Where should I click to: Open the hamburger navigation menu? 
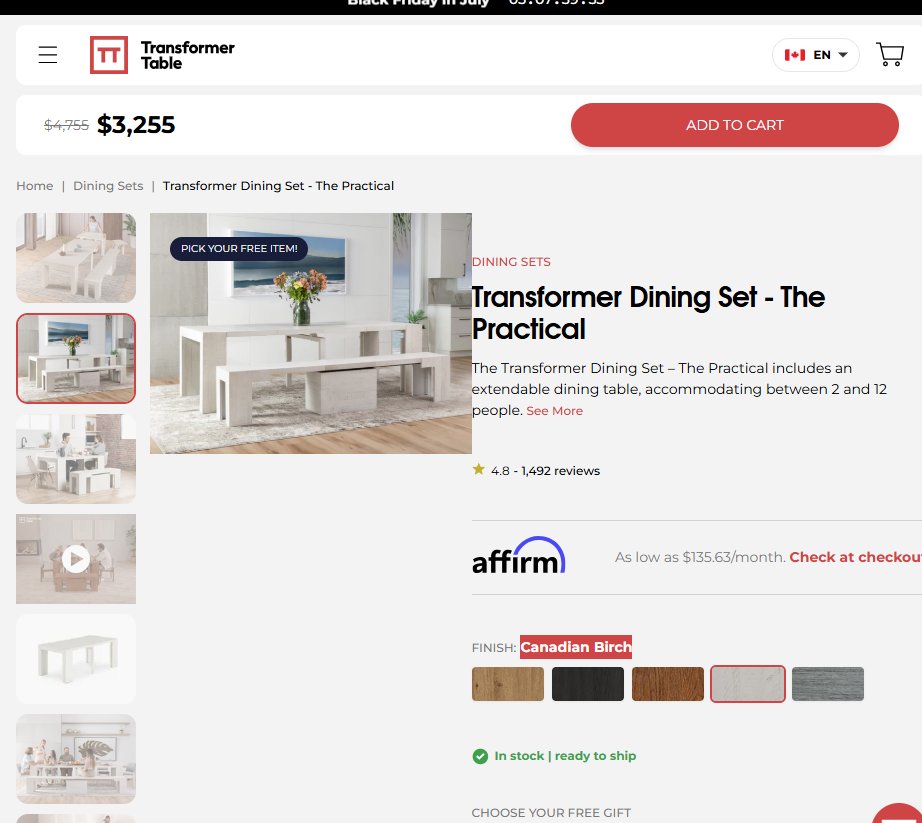click(x=48, y=55)
